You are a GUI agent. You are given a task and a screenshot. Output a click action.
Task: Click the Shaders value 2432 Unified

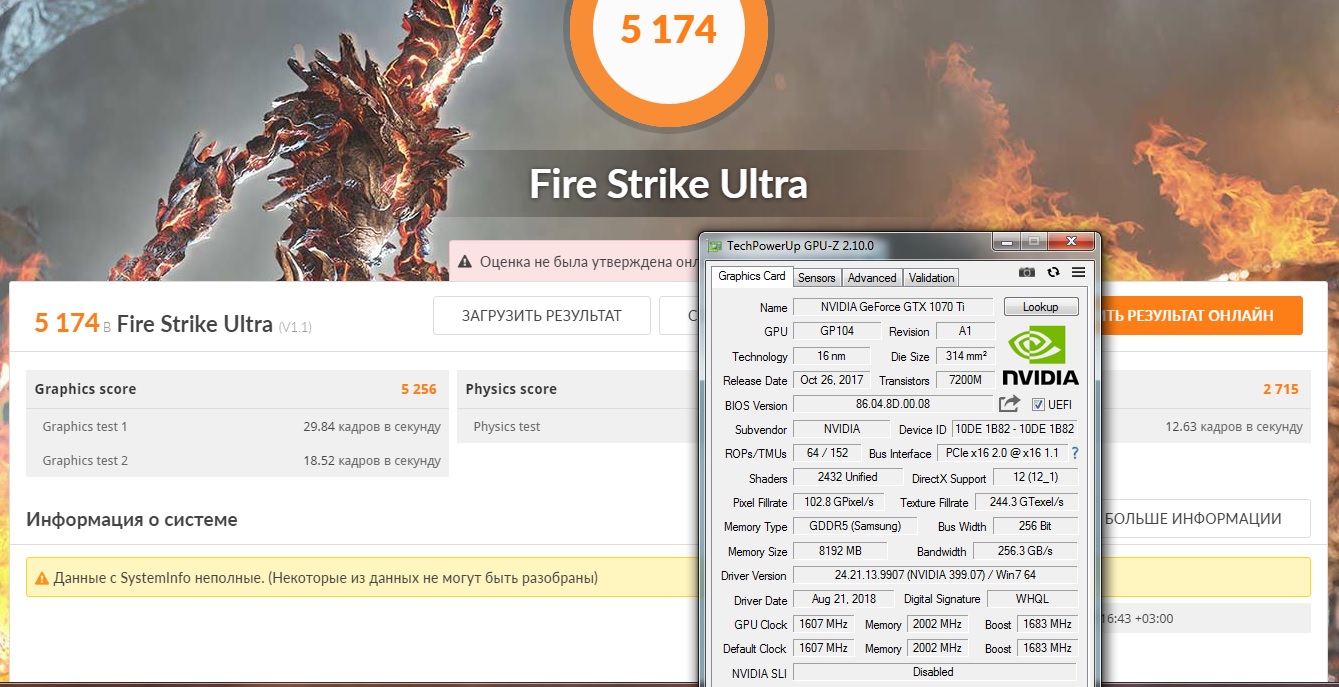(x=848, y=477)
